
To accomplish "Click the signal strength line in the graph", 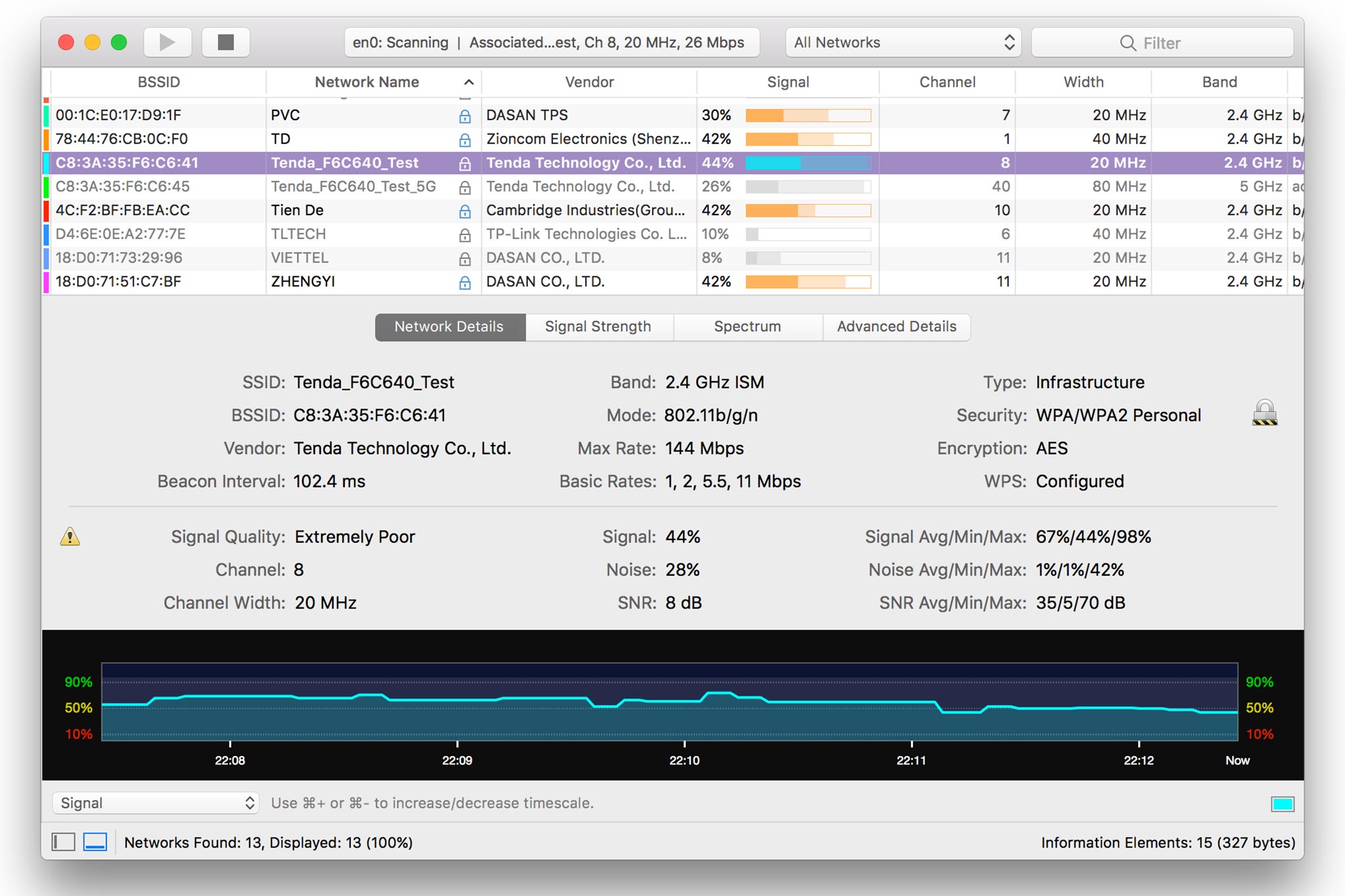I will click(x=670, y=701).
